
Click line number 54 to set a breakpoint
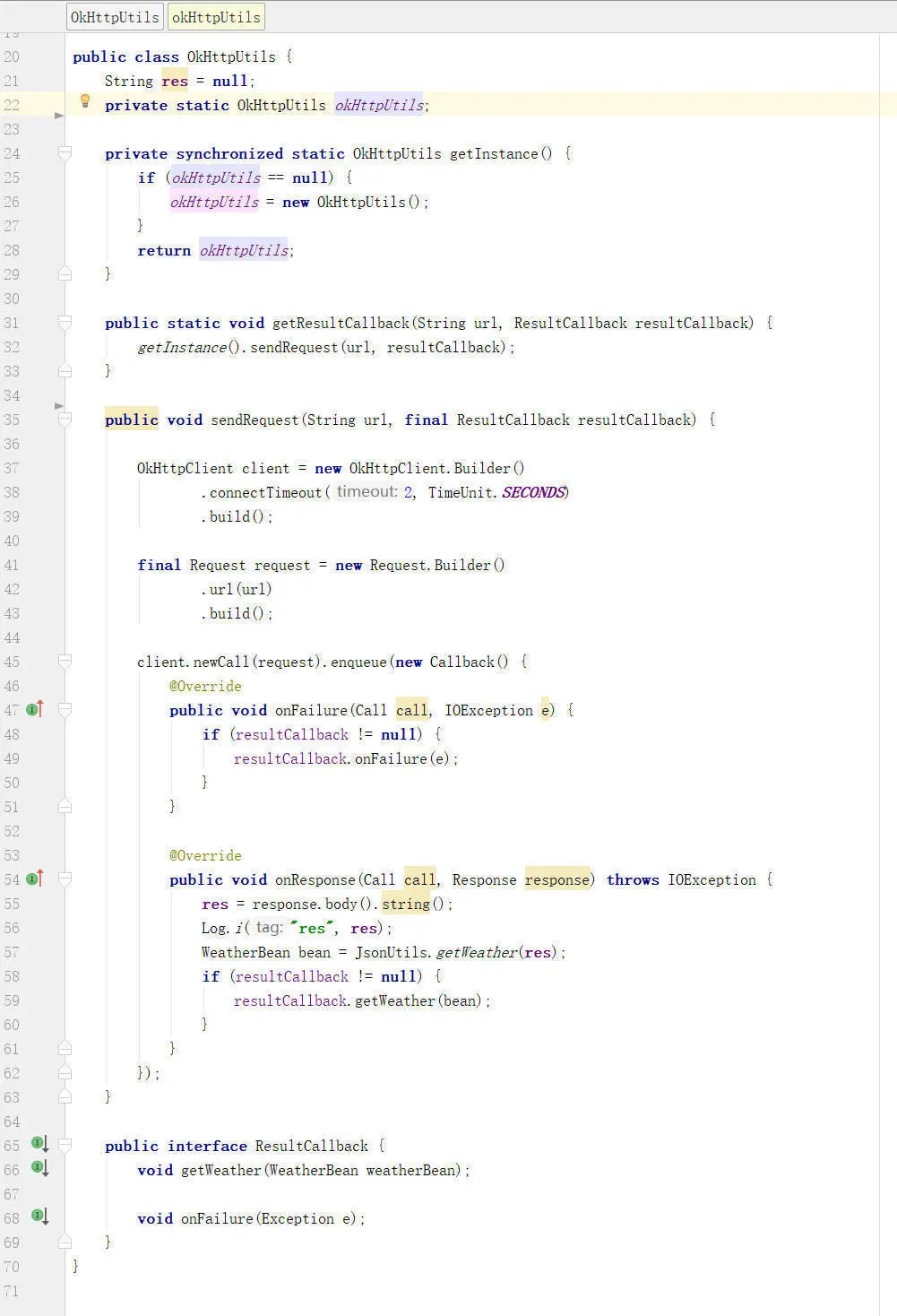13,879
